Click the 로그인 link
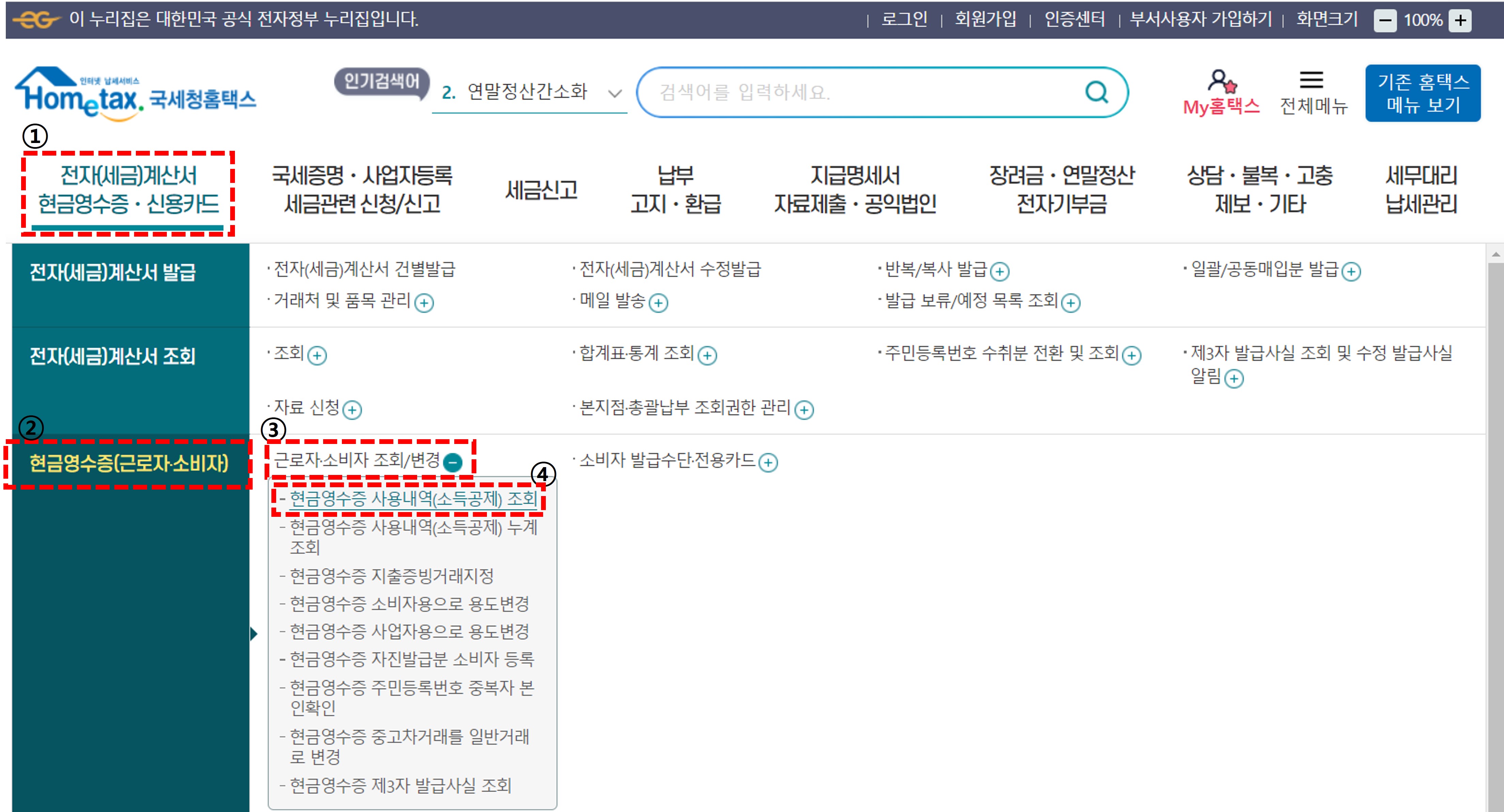 pyautogui.click(x=904, y=19)
